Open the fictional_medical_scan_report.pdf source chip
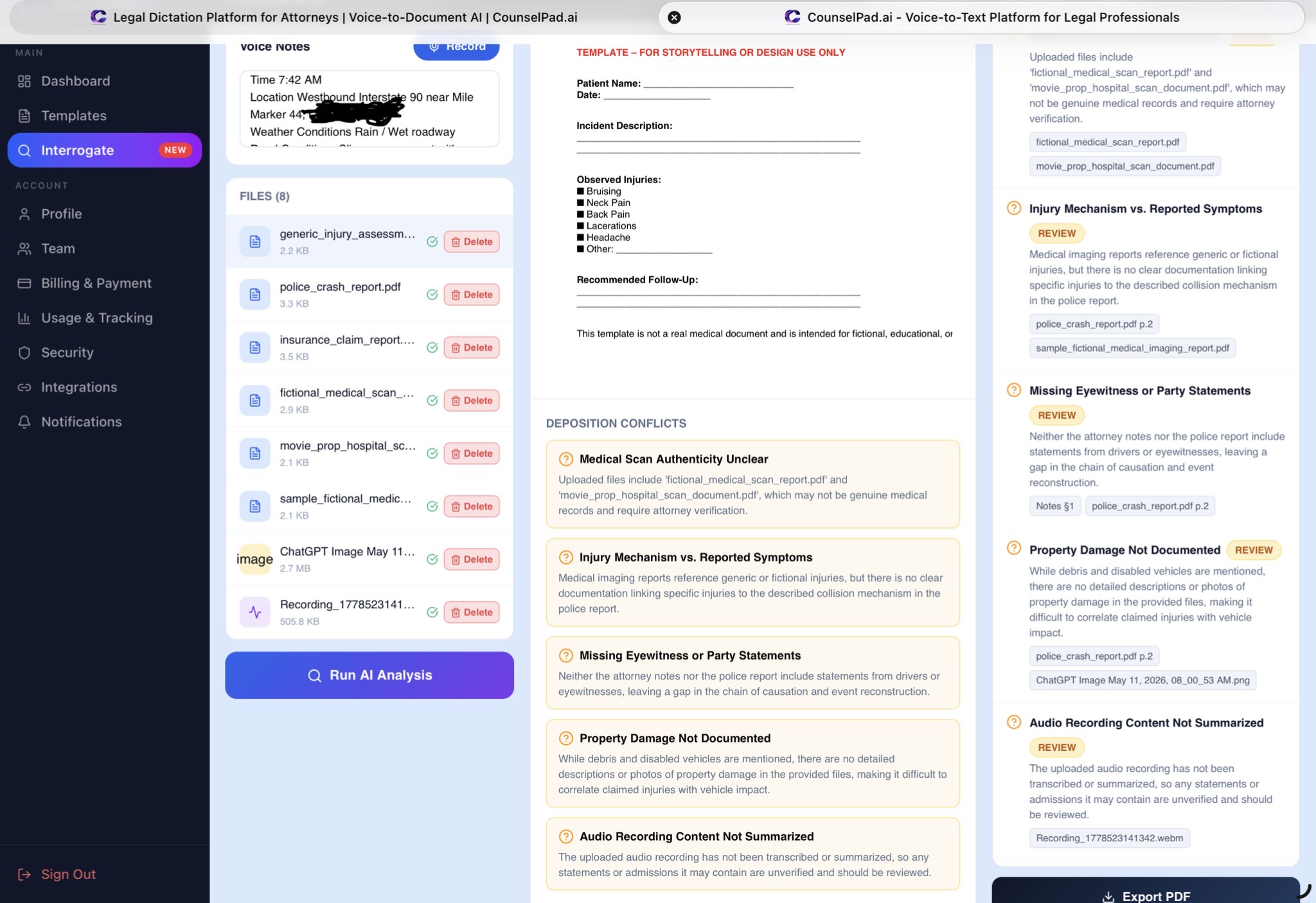Image resolution: width=1316 pixels, height=903 pixels. 1108,142
